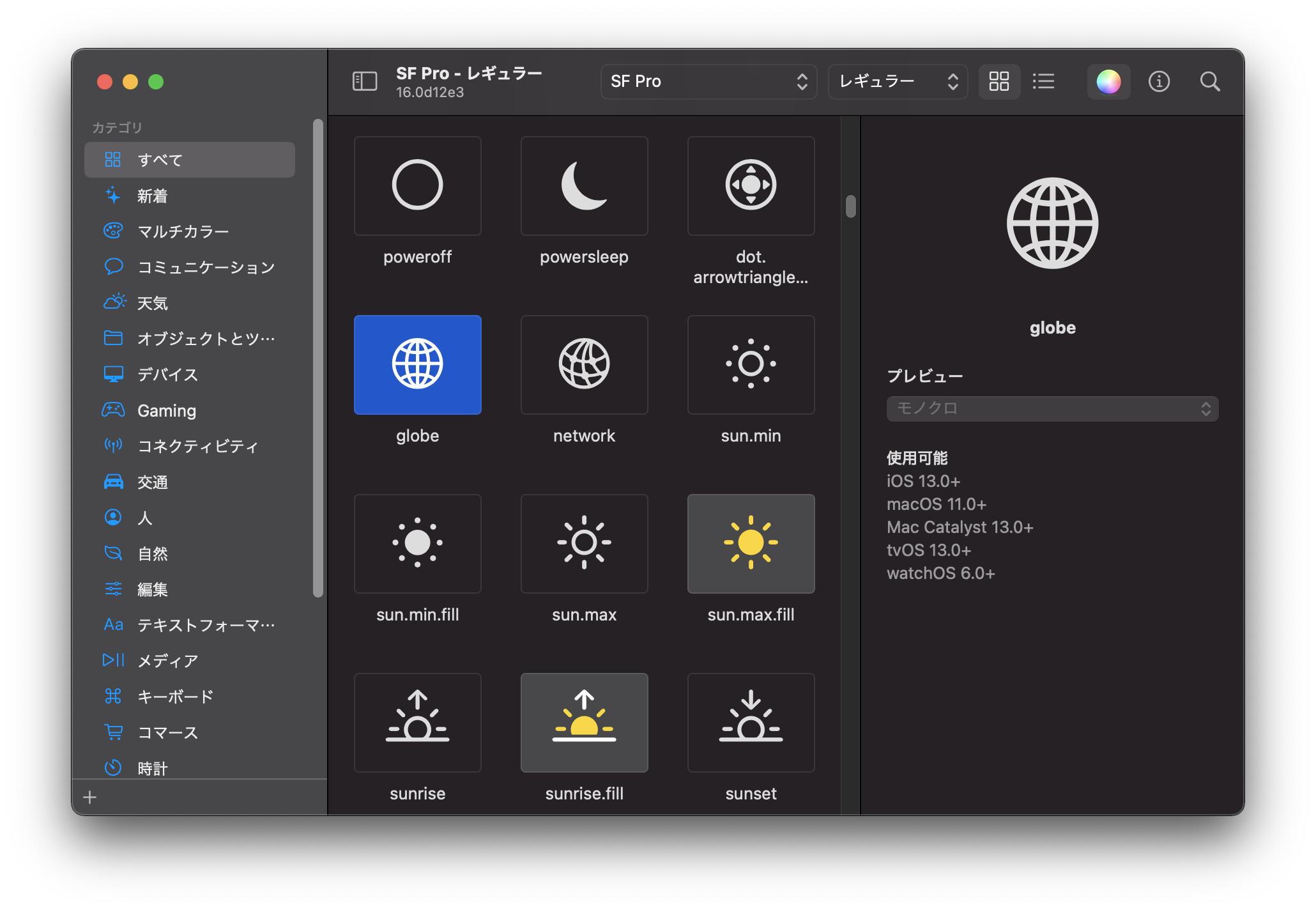The width and height of the screenshot is (1316, 910).
Task: Toggle the info inspector panel
Action: pyautogui.click(x=1159, y=81)
